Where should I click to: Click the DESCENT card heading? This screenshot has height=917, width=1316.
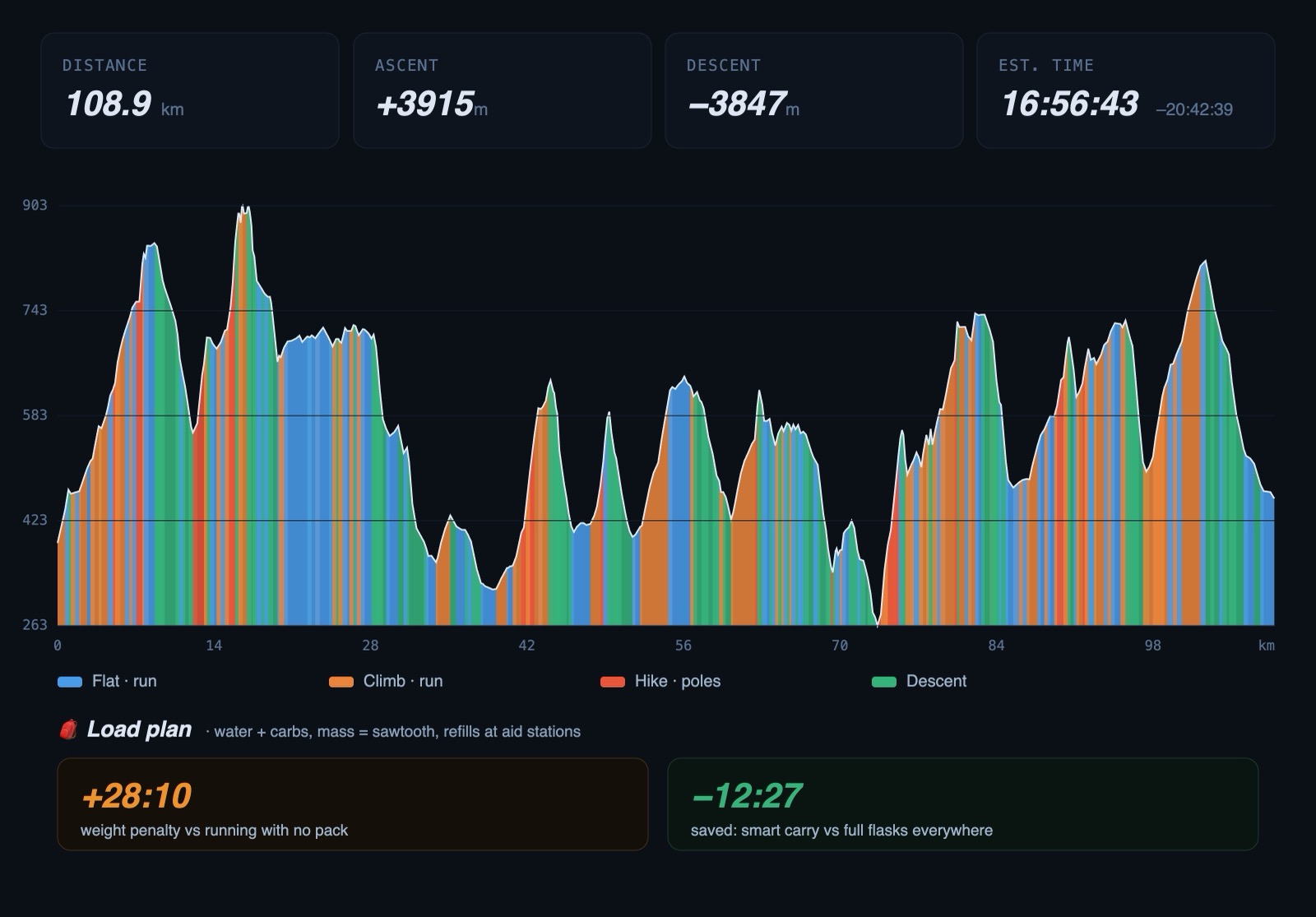(724, 65)
